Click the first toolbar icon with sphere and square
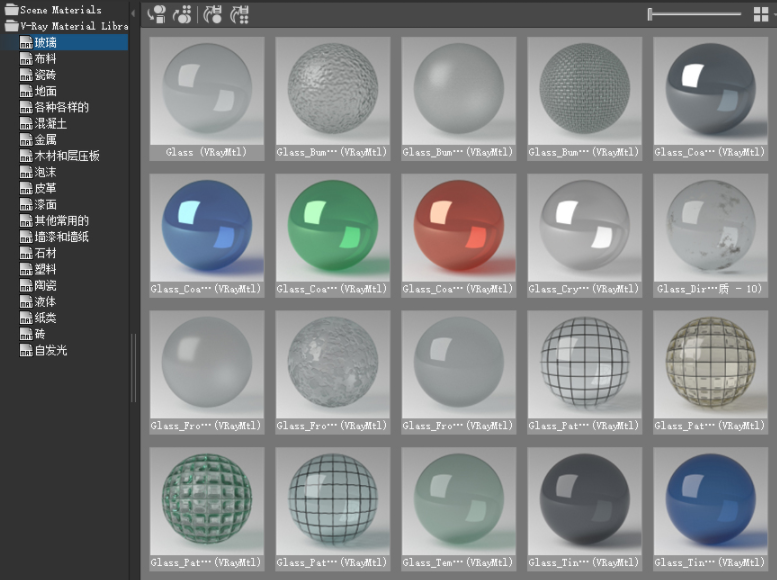The height and width of the screenshot is (580, 777). pos(157,14)
